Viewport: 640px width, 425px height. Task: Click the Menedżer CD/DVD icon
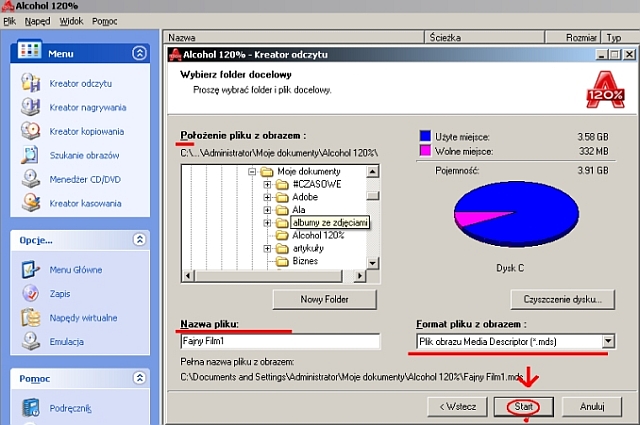pyautogui.click(x=31, y=179)
